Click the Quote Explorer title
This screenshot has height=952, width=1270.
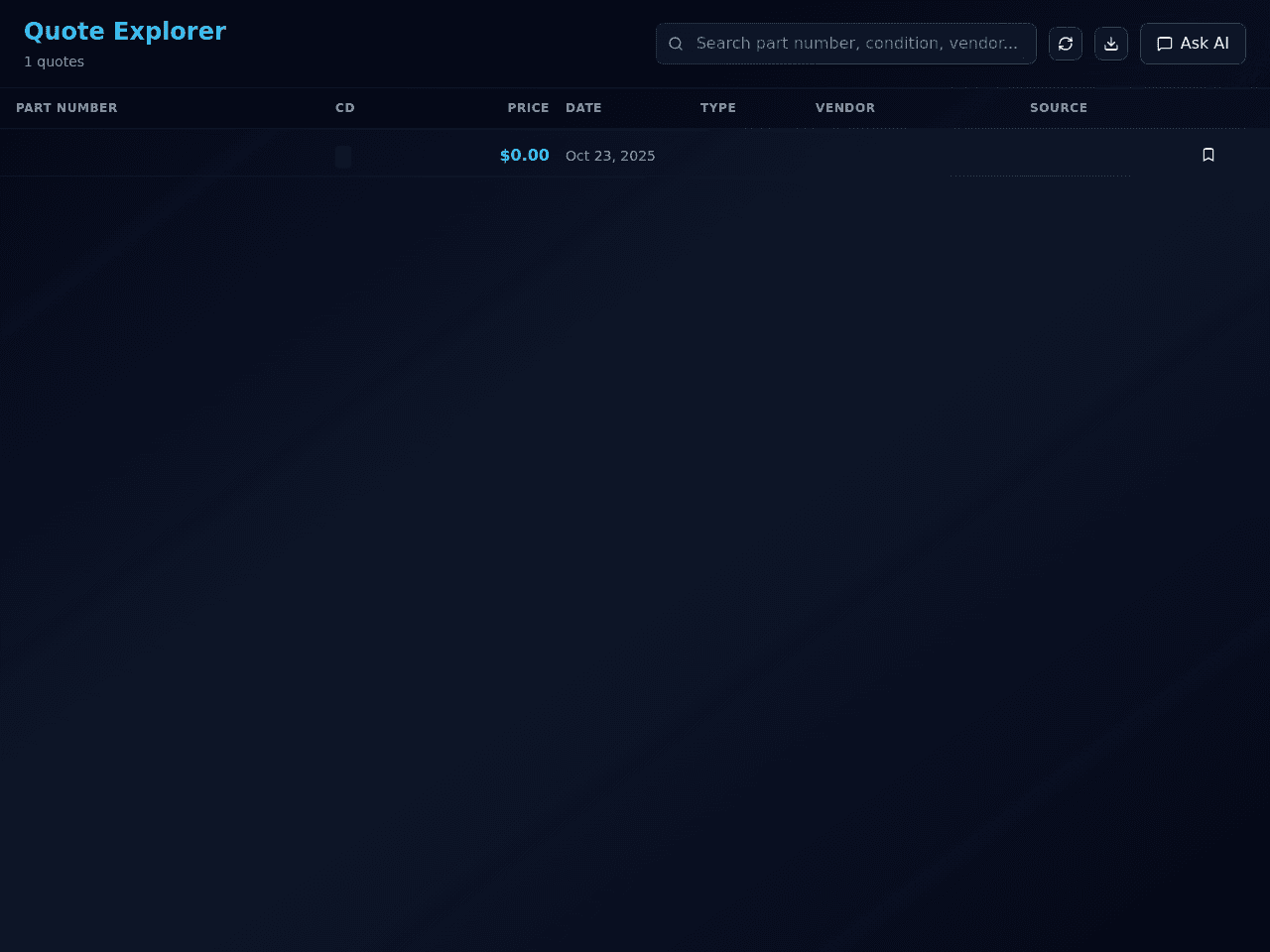[x=125, y=32]
